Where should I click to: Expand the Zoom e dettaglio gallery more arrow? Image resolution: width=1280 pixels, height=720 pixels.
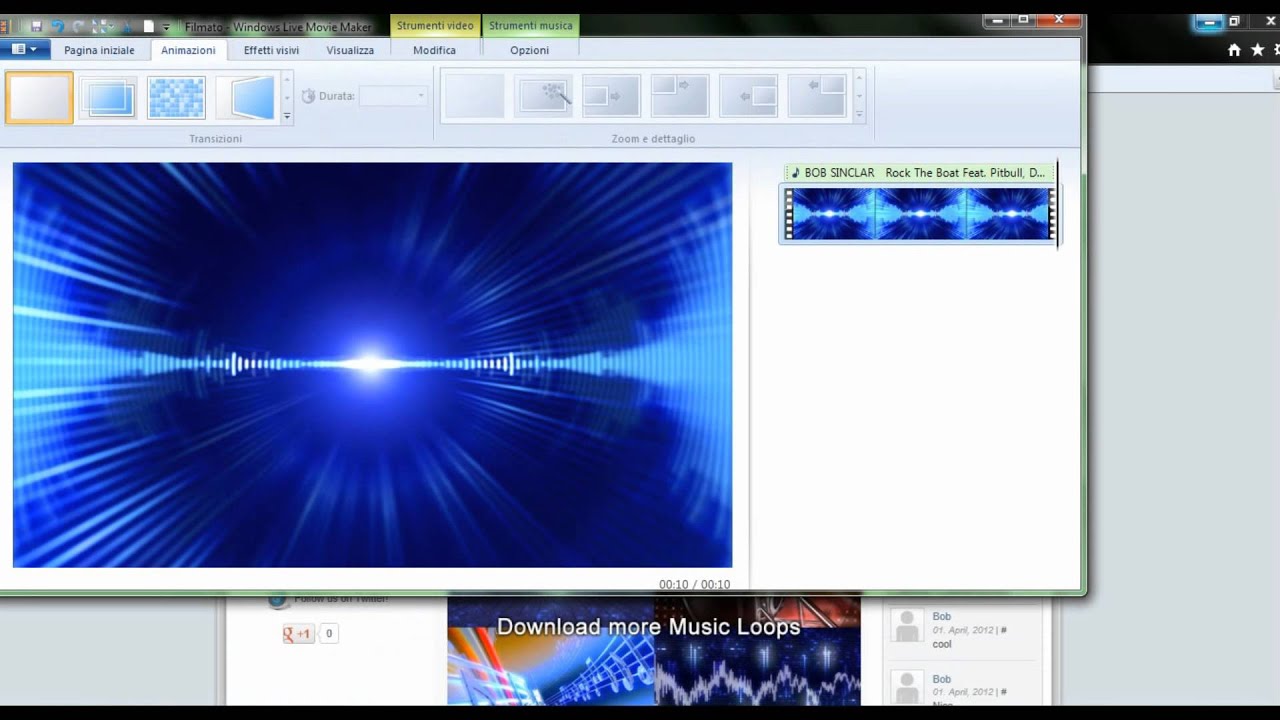click(859, 116)
